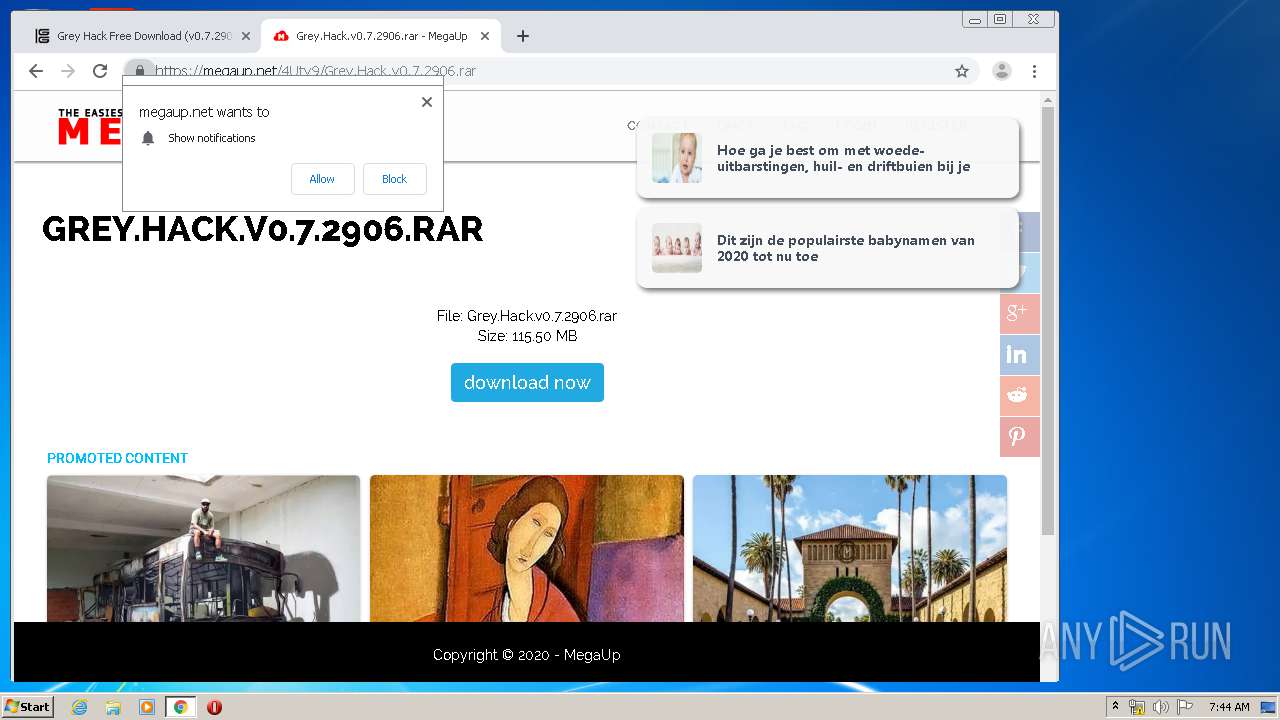Click the network tray icon
The image size is (1280, 720).
[1137, 707]
